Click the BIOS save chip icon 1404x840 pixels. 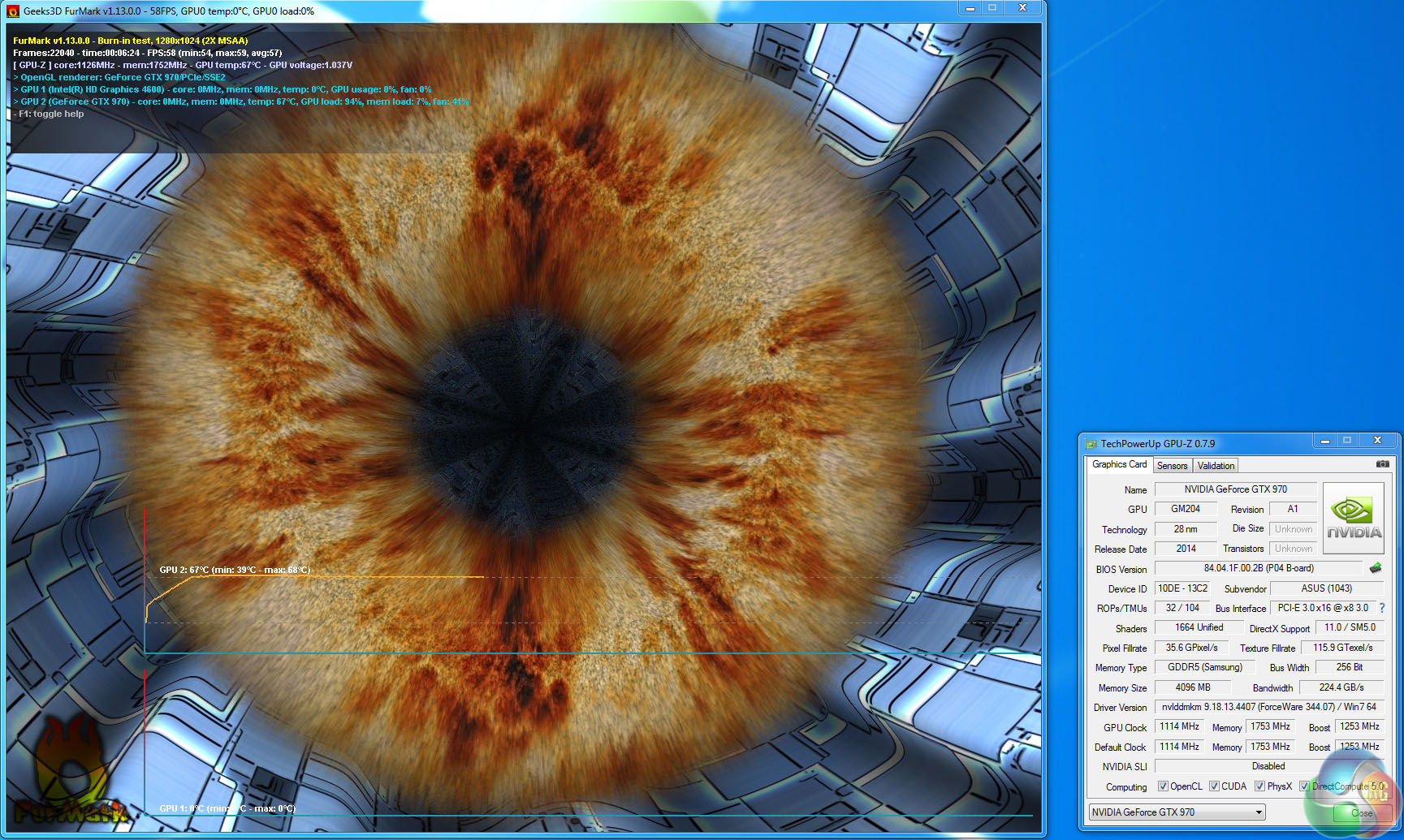[1376, 568]
